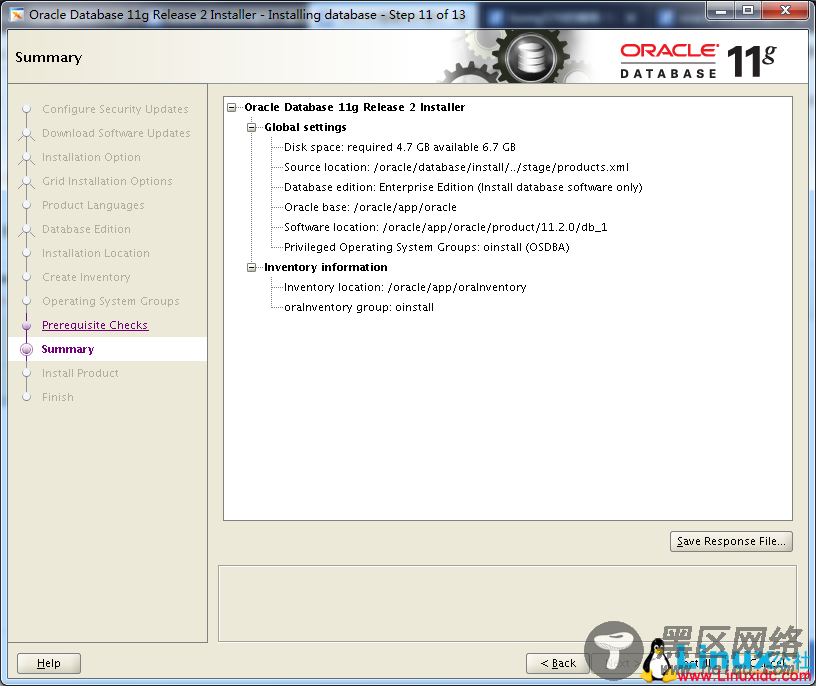This screenshot has height=686, width=816.
Task: Click the Prerequisite Checks step marker dot
Action: point(27,325)
